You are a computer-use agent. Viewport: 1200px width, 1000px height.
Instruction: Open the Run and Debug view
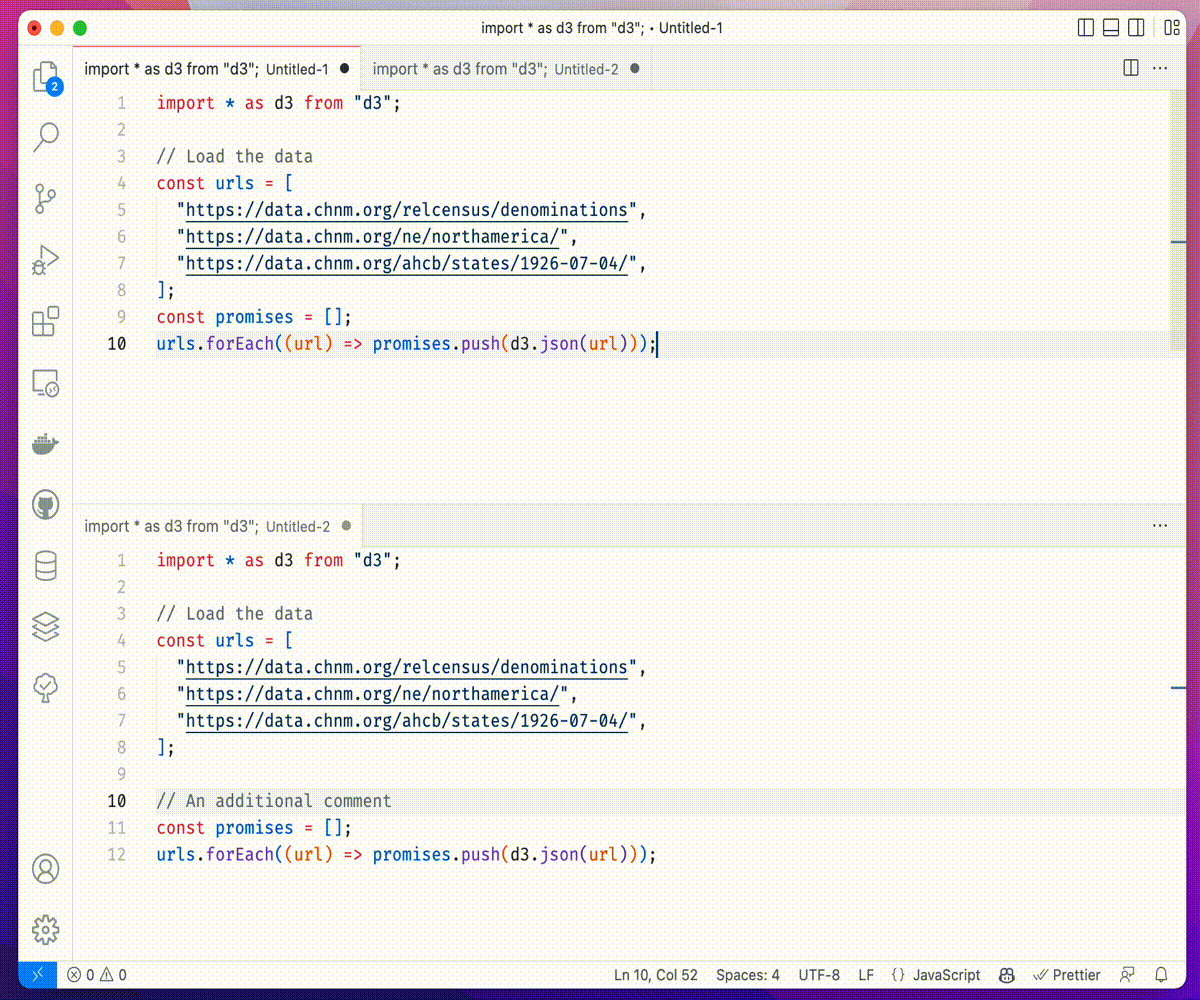(x=45, y=260)
